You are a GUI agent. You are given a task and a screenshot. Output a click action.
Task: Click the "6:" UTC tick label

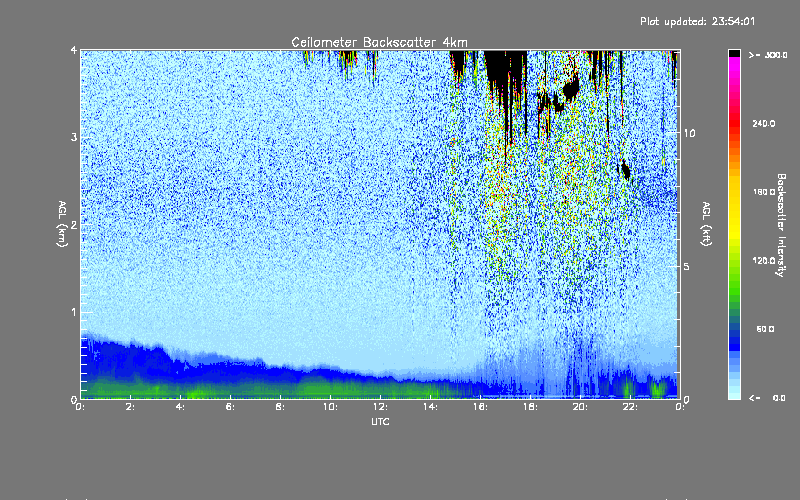point(231,407)
